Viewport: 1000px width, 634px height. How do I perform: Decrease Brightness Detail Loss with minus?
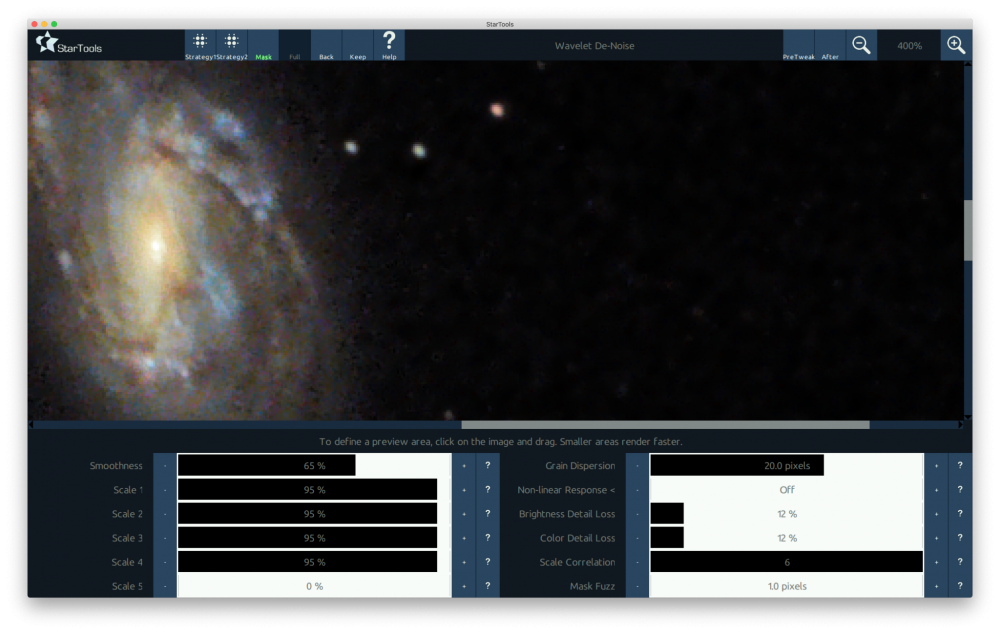[637, 514]
